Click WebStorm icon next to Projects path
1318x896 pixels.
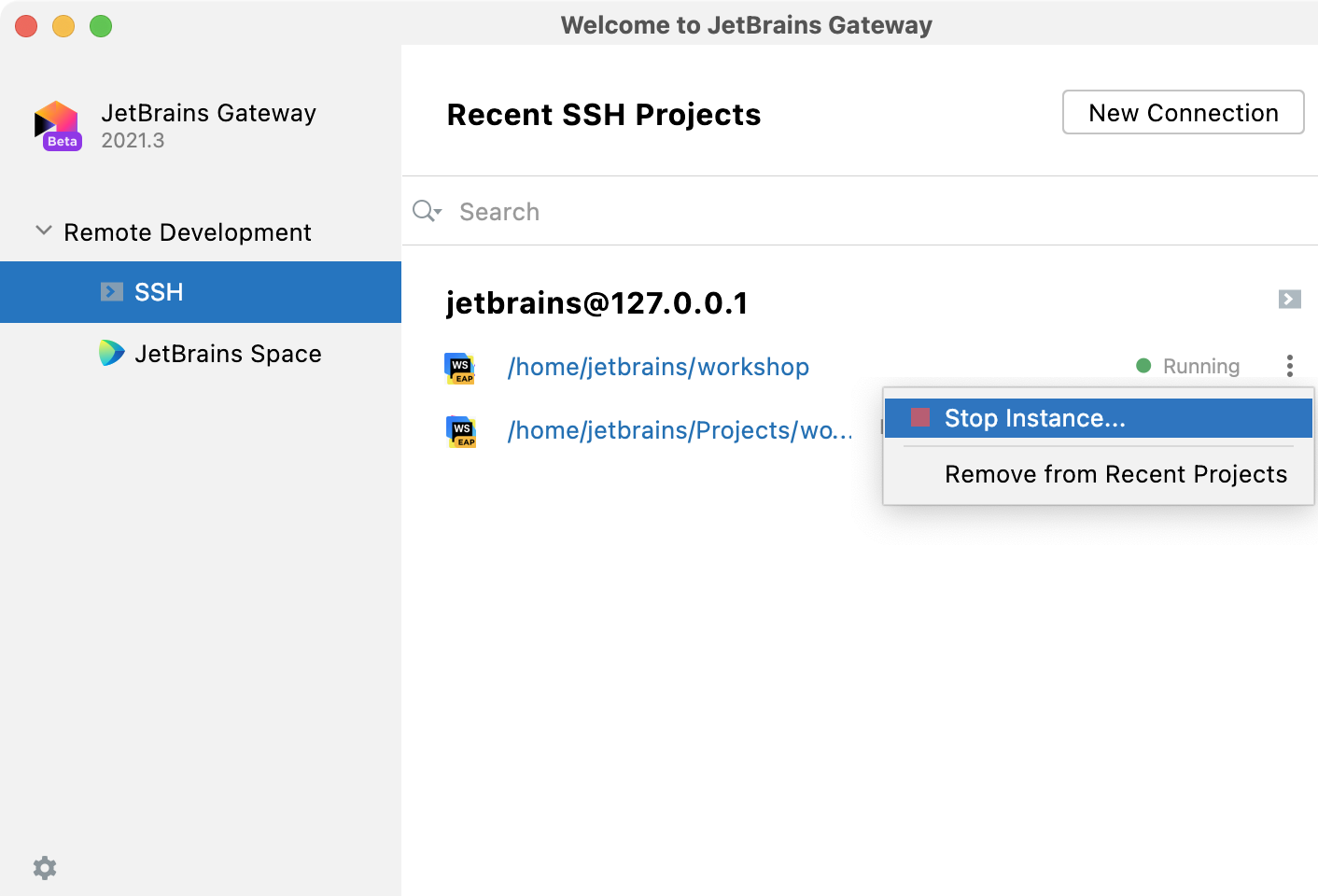pyautogui.click(x=461, y=431)
